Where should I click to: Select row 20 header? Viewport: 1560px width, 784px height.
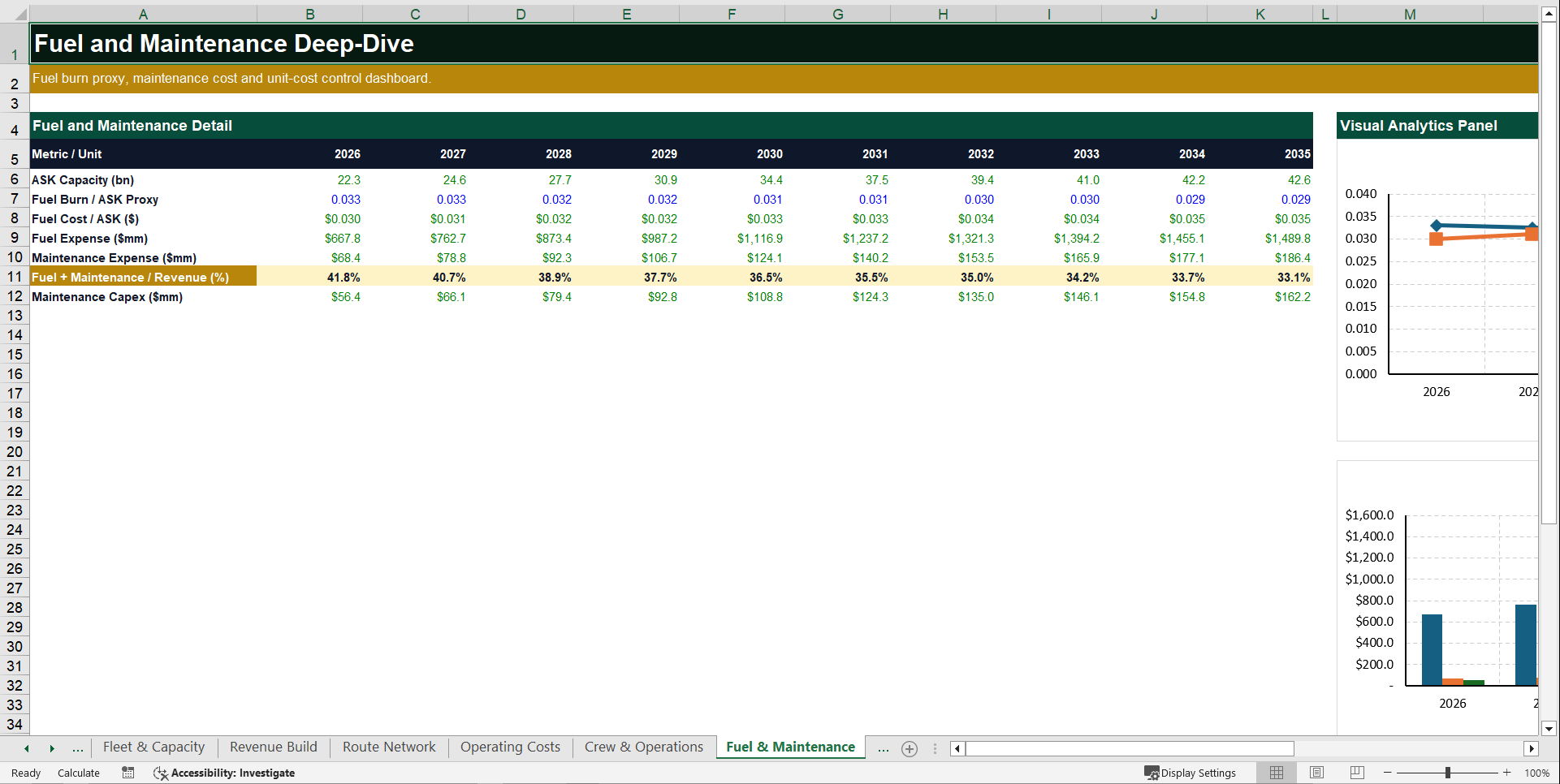coord(15,452)
